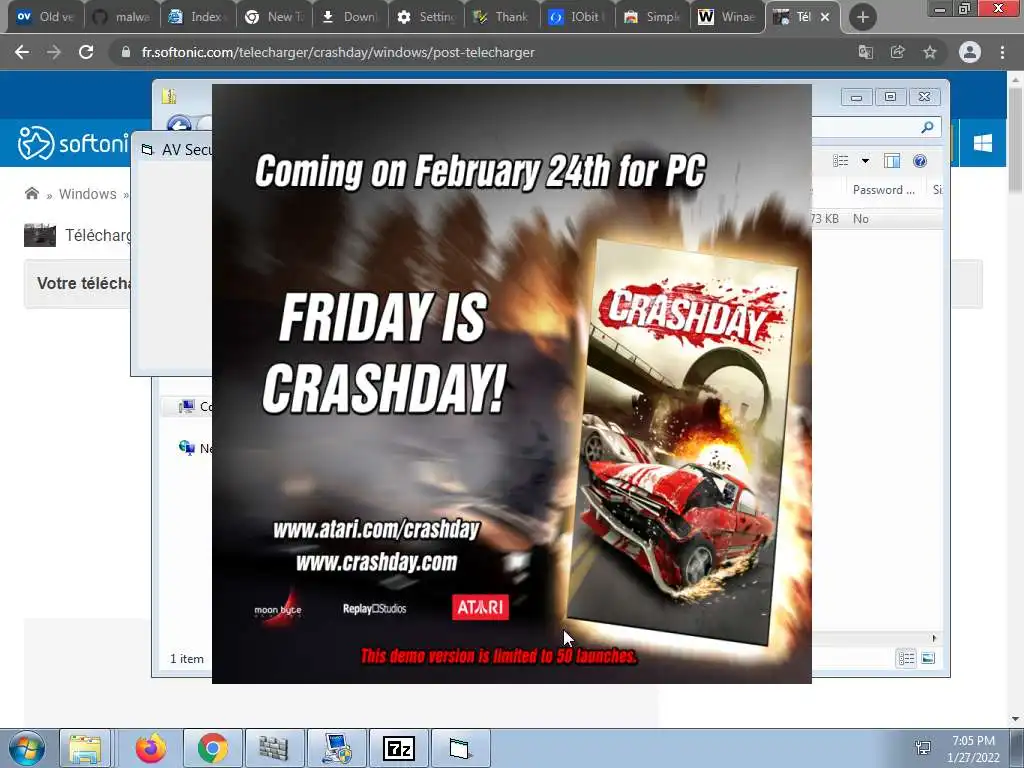1024x768 pixels.
Task: Open the Downl browser tab
Action: coord(350,17)
